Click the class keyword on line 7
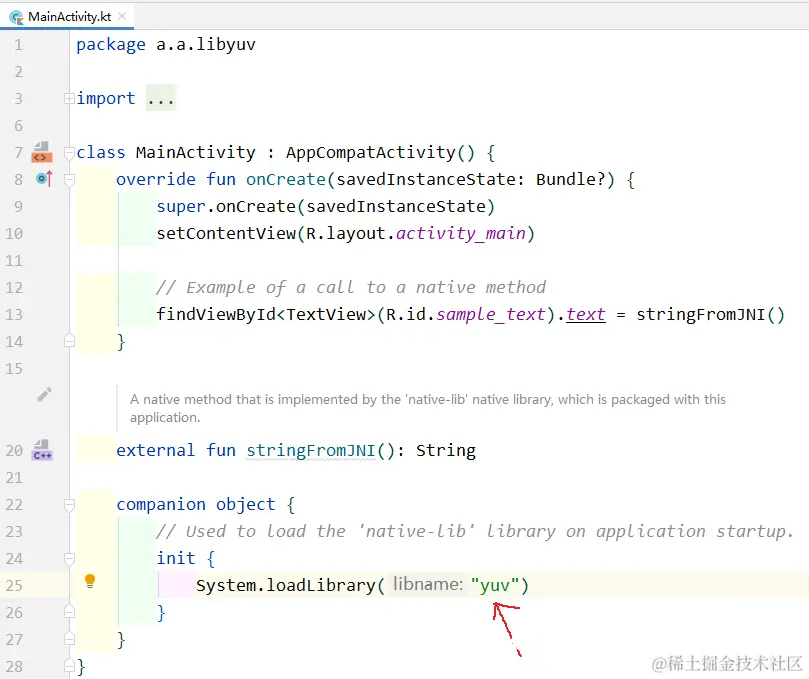Image resolution: width=809 pixels, height=679 pixels. point(101,152)
